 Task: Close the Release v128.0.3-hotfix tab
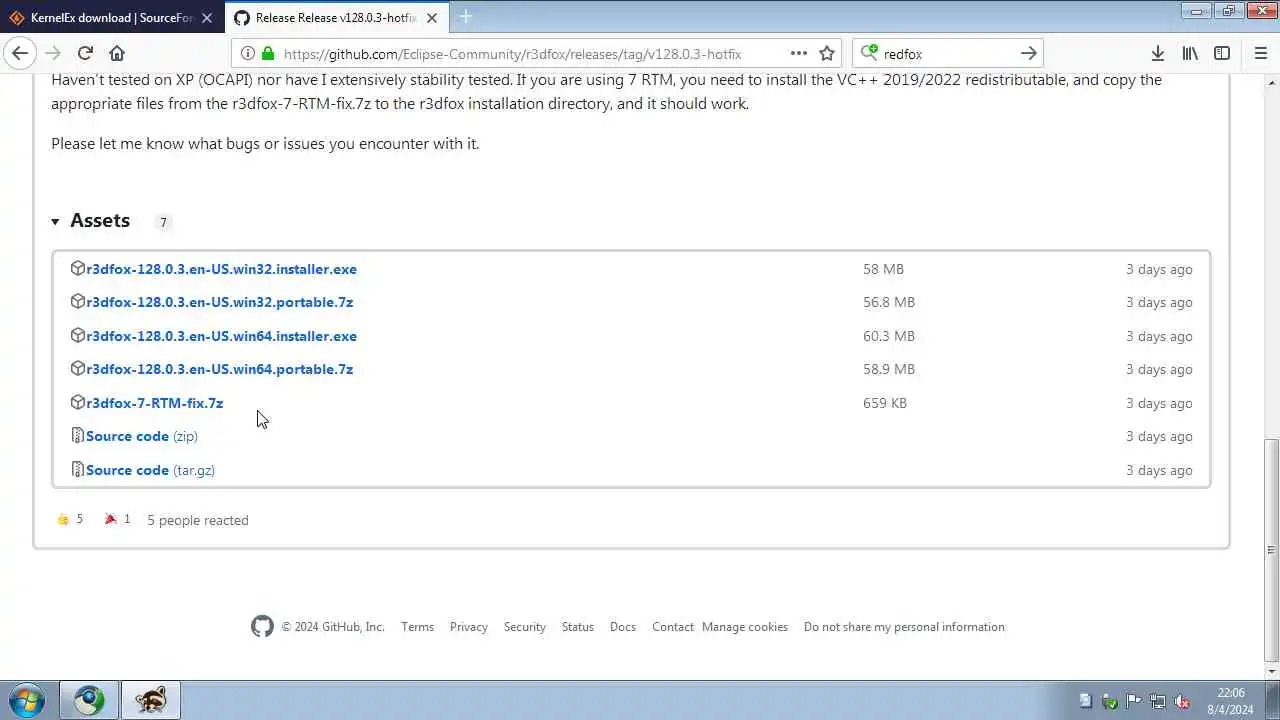[x=432, y=18]
